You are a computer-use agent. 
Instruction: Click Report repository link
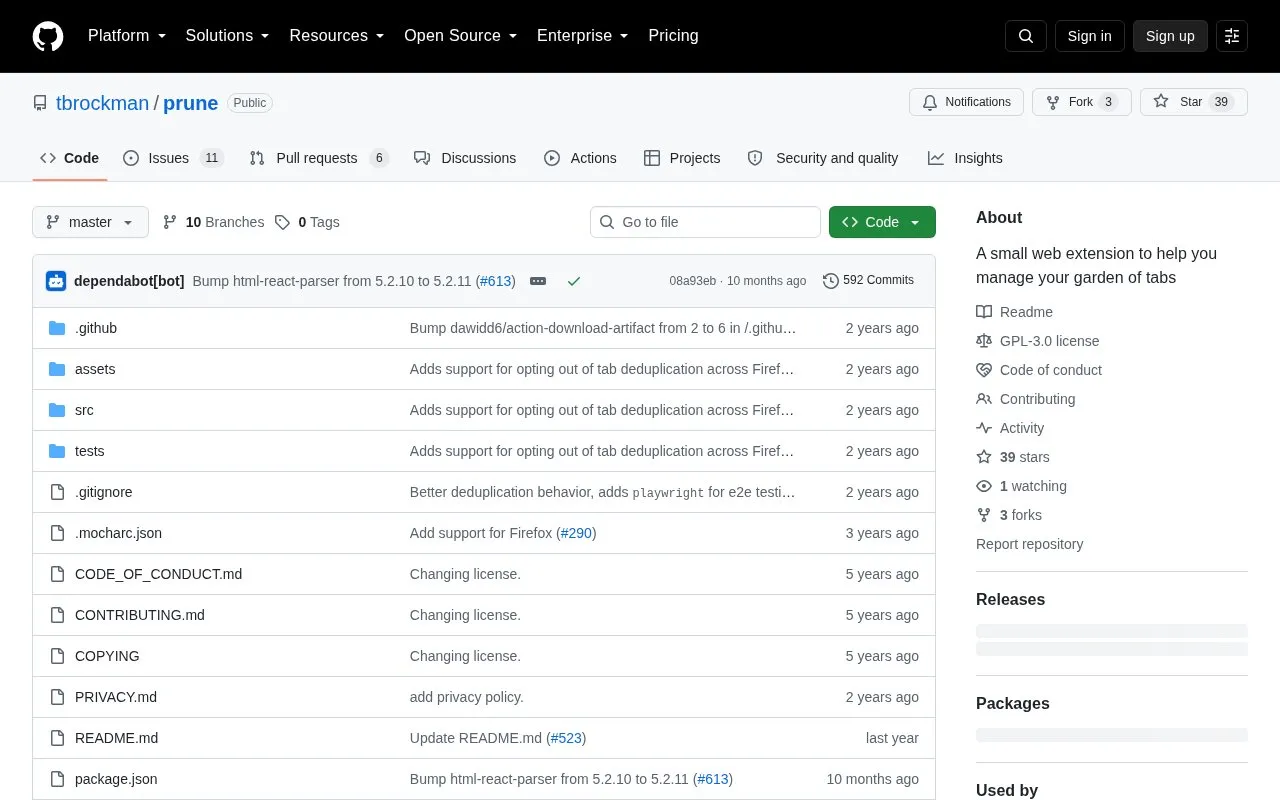click(x=1029, y=544)
